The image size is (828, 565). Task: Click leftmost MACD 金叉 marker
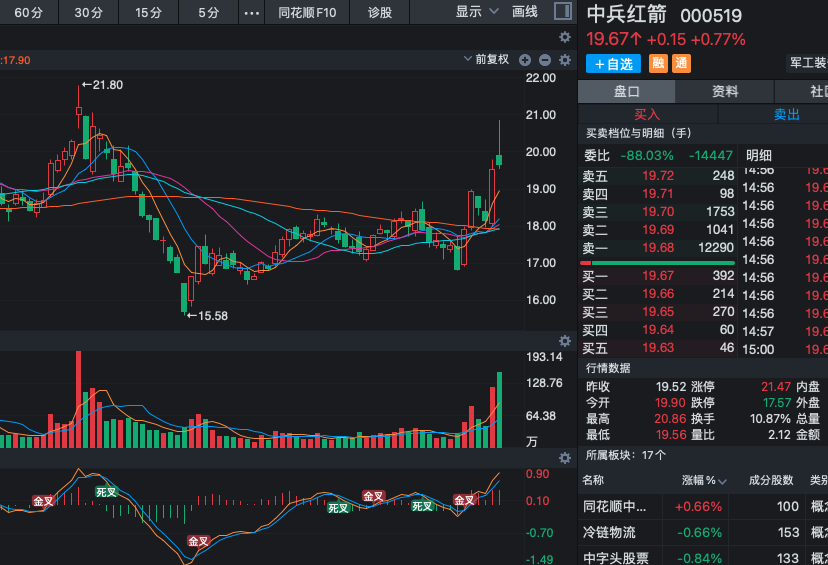[43, 501]
